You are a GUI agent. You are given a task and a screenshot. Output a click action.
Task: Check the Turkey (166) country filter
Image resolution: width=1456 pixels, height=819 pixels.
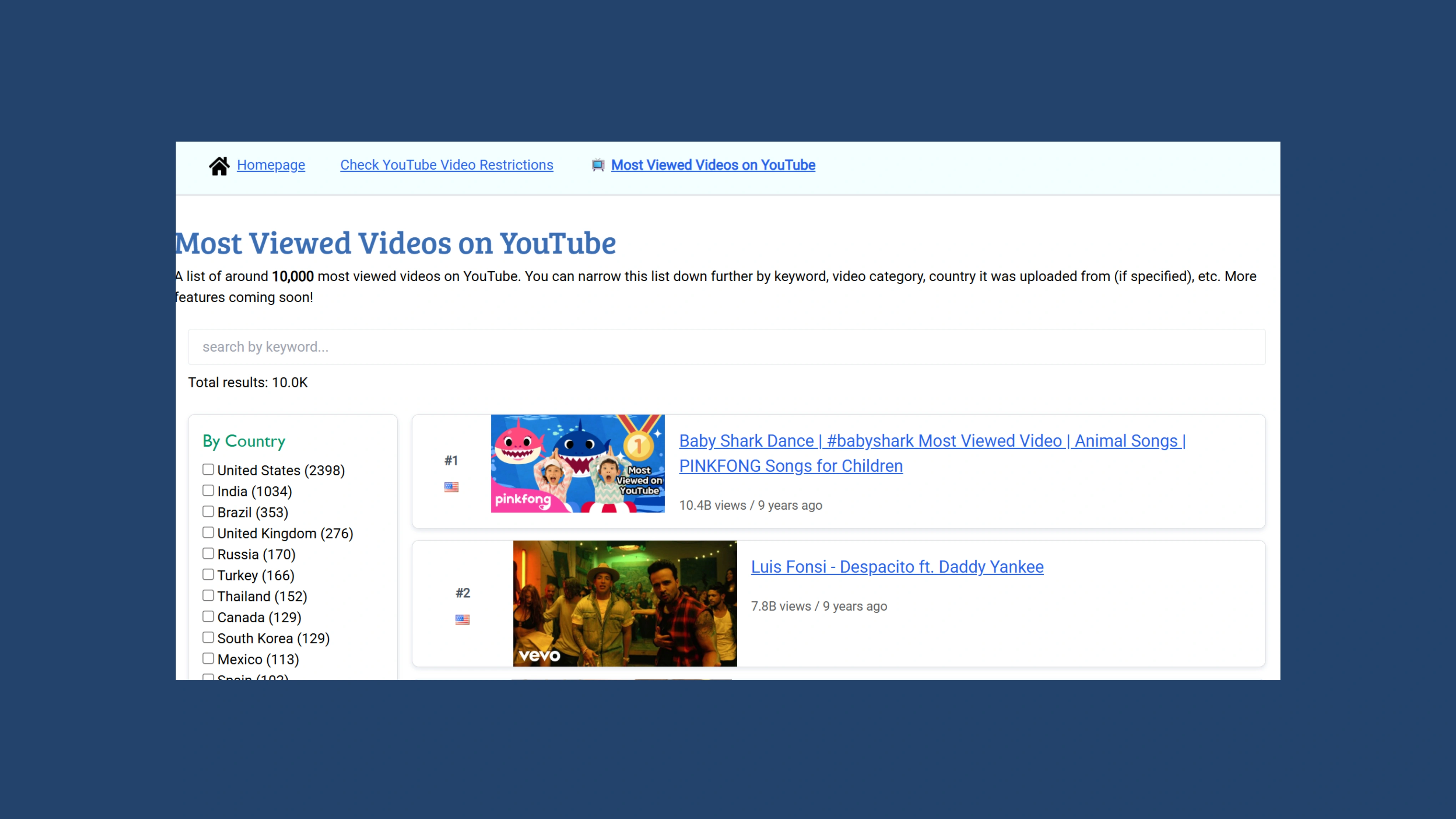tap(208, 574)
